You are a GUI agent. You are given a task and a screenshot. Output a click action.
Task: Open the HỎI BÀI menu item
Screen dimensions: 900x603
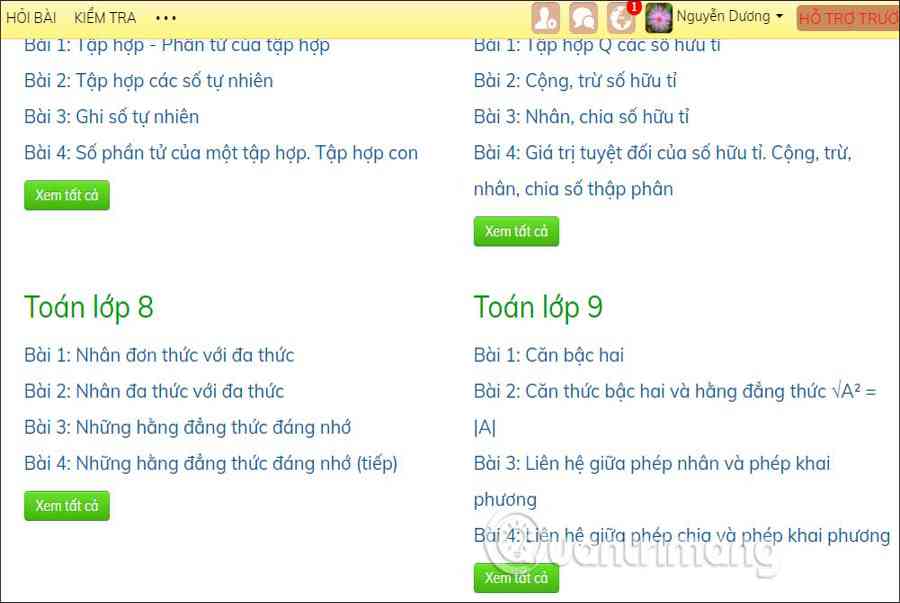(x=31, y=18)
